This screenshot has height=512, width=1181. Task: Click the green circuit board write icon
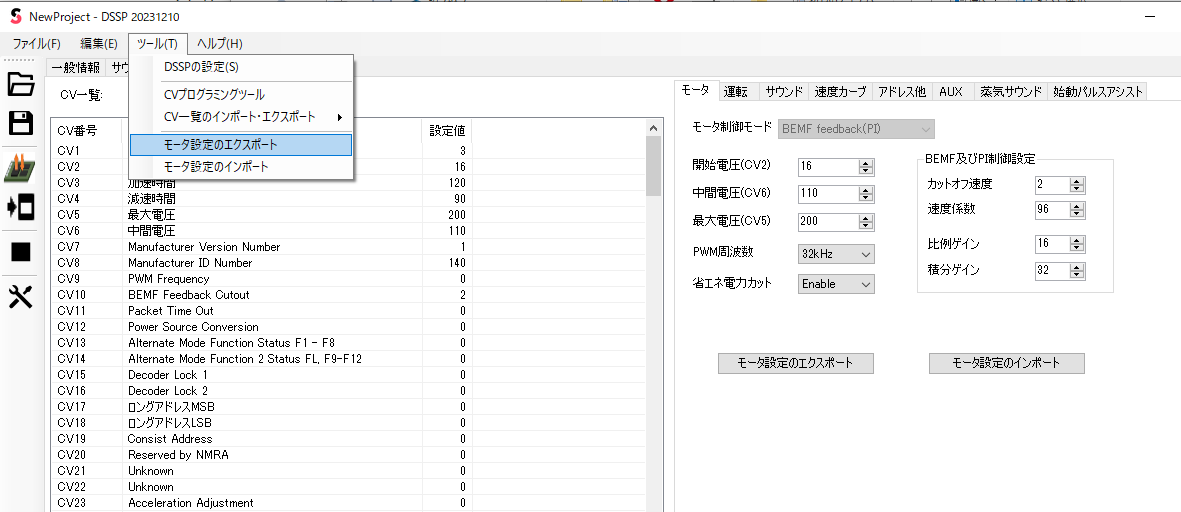tap(21, 167)
